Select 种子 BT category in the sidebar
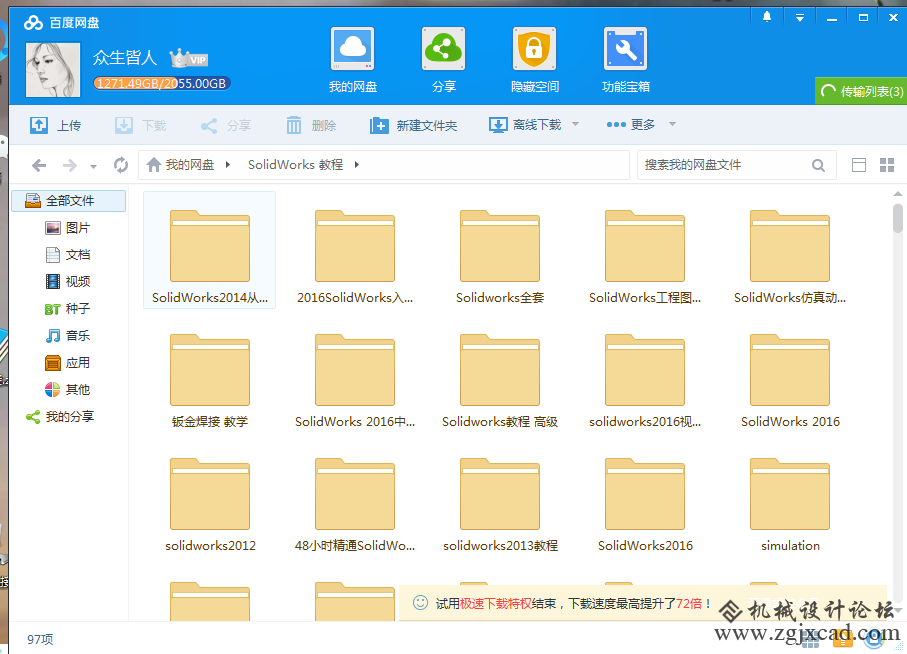This screenshot has width=907, height=654. (x=68, y=309)
